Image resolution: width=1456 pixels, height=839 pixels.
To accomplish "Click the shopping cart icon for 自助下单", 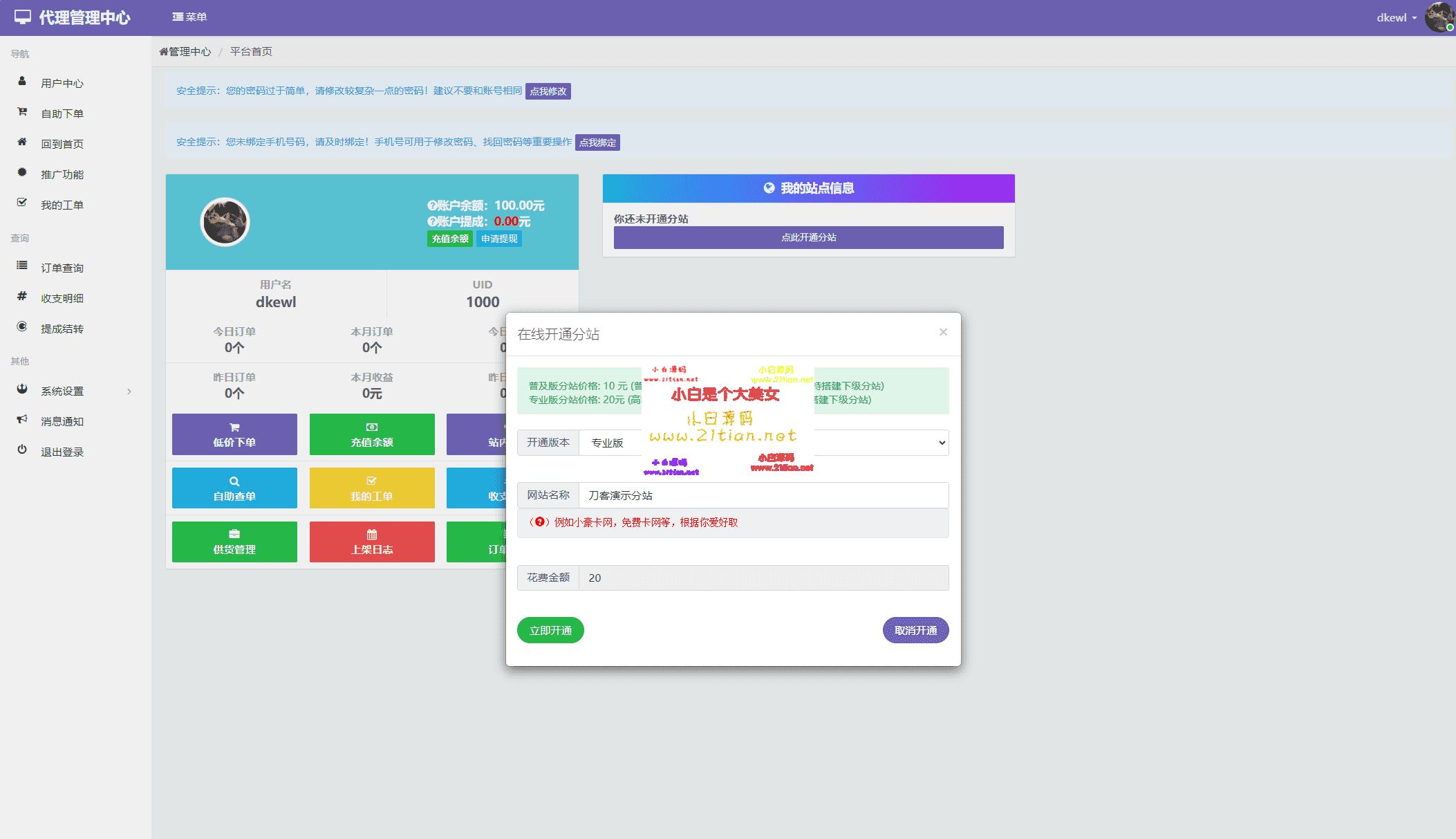I will (x=22, y=112).
